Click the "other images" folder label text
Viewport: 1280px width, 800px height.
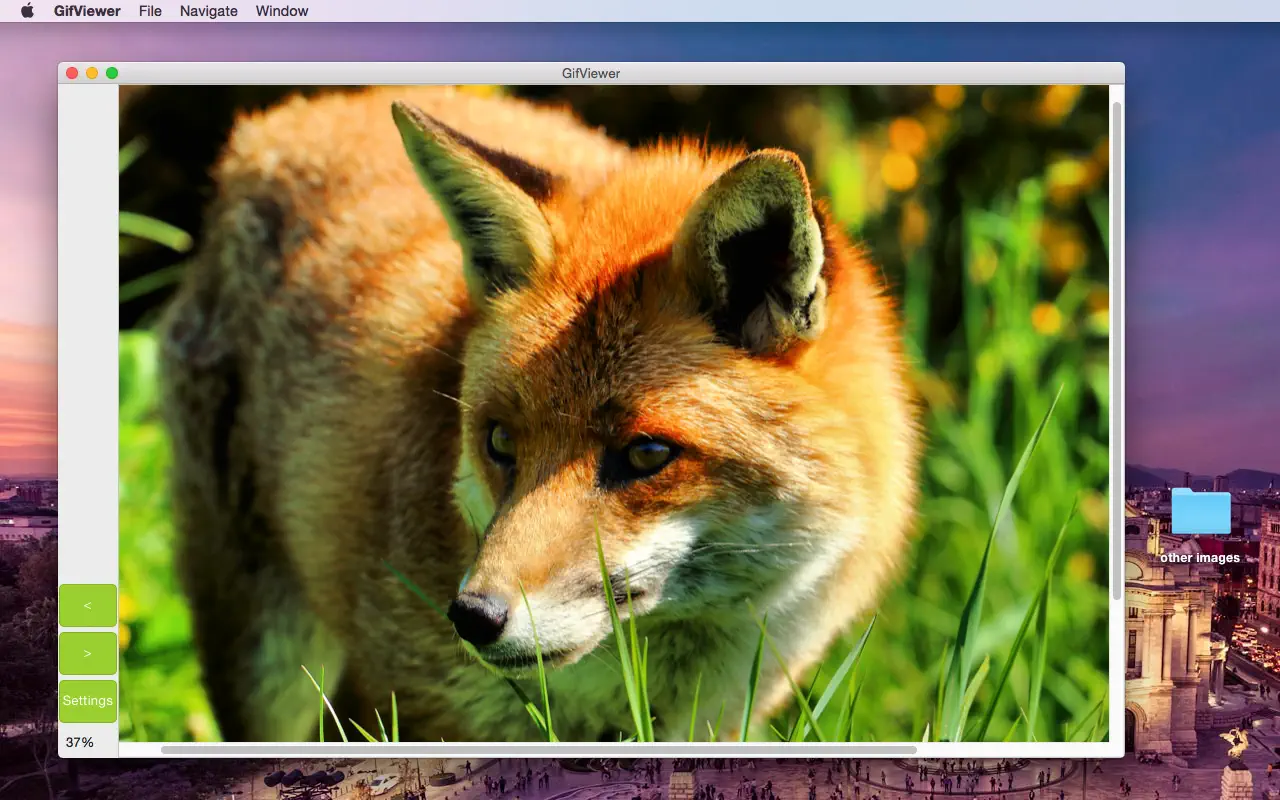(1199, 557)
